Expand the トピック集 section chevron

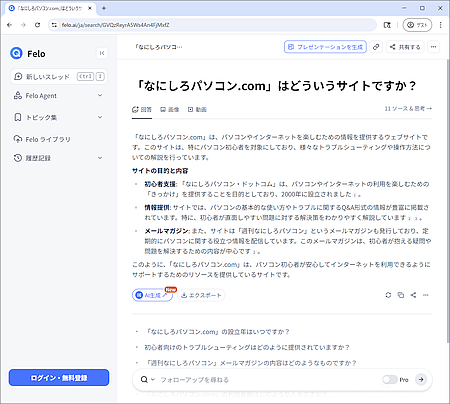pyautogui.click(x=100, y=117)
